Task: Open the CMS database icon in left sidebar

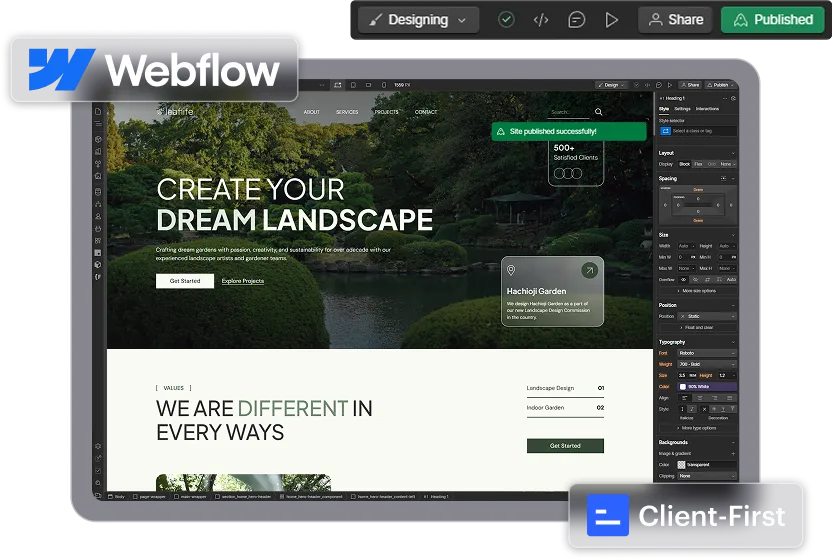Action: (98, 192)
